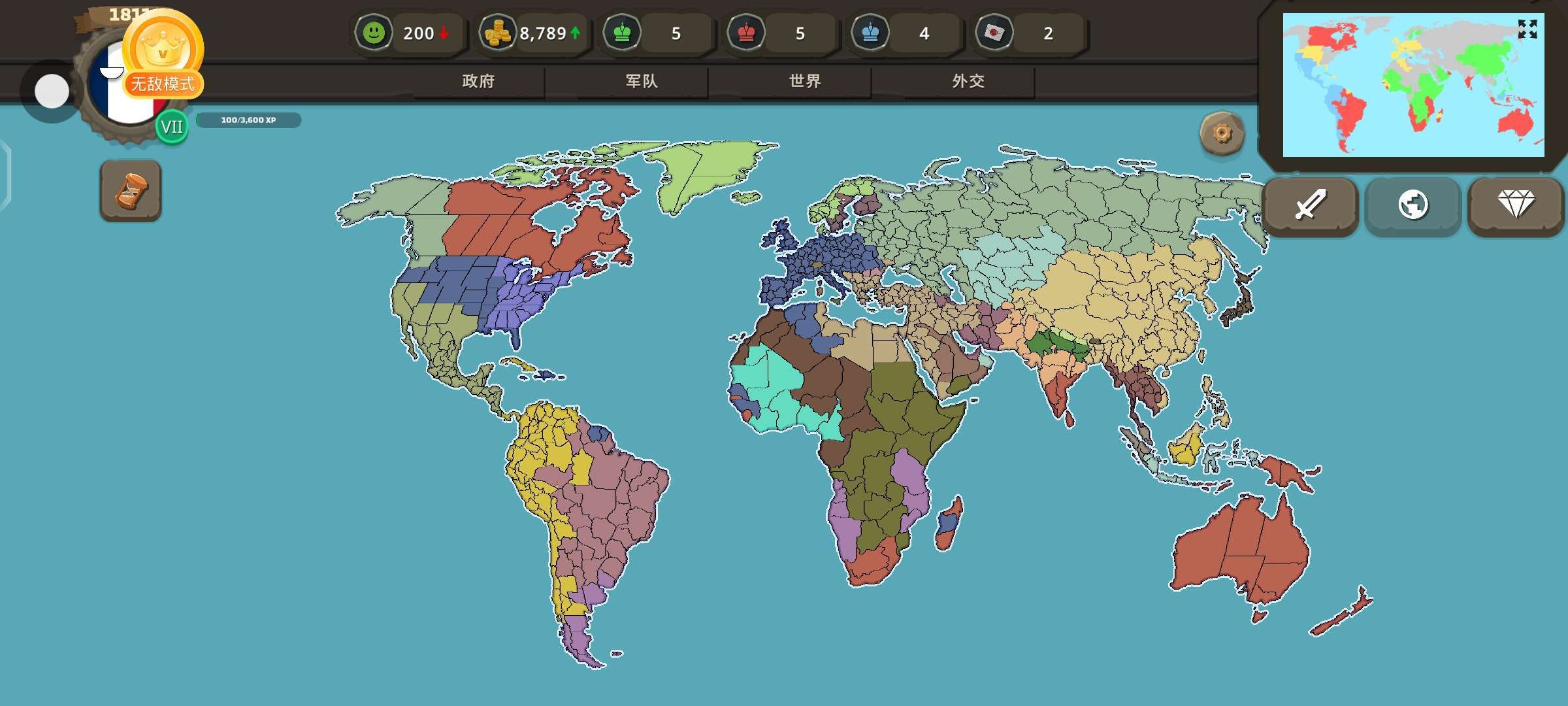Click the gear settings icon
The width and height of the screenshot is (1568, 706).
click(1222, 133)
